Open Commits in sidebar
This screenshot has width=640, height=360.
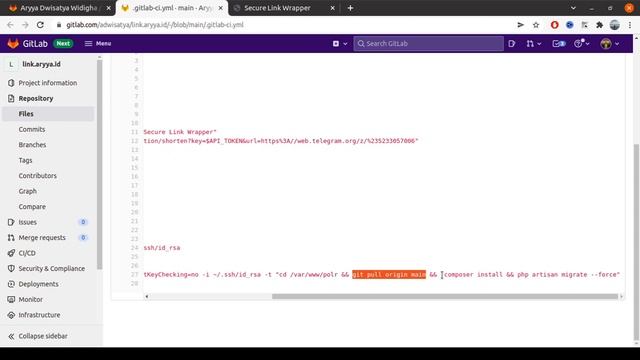pos(31,129)
